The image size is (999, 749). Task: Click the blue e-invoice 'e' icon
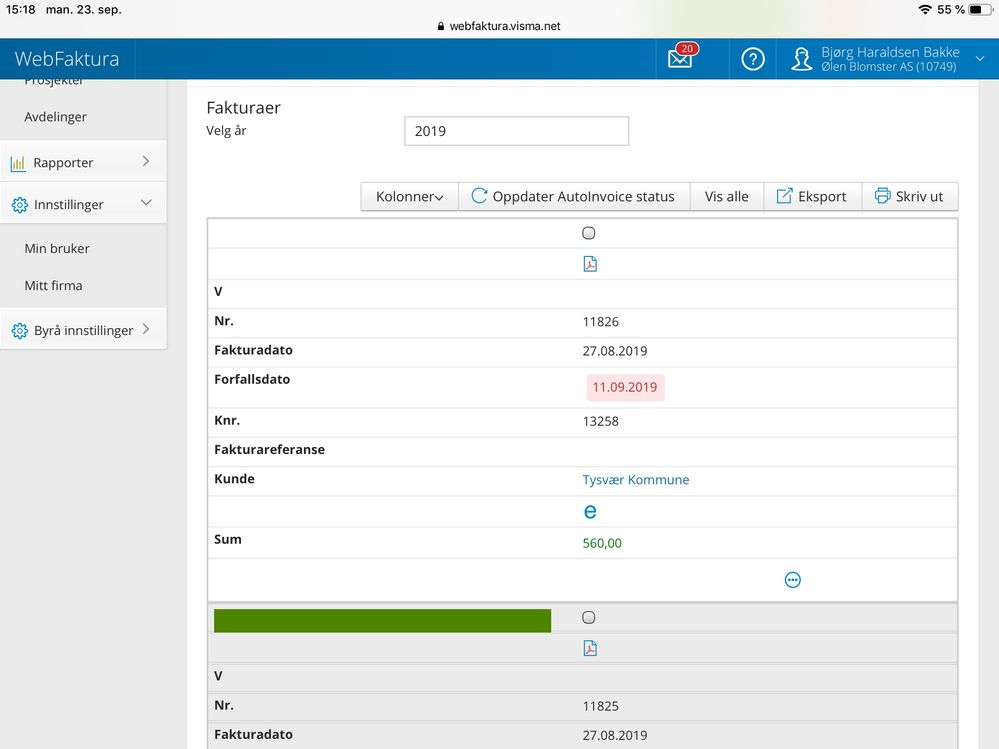[590, 511]
